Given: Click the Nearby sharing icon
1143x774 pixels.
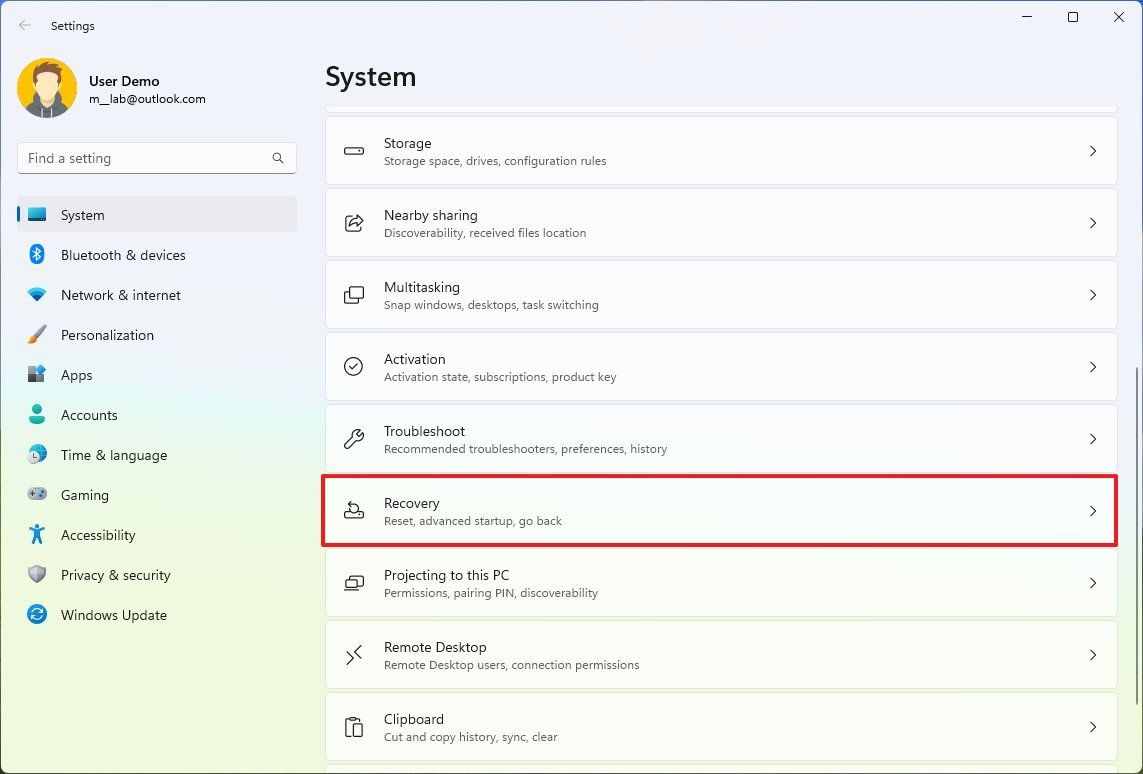Looking at the screenshot, I should point(353,223).
